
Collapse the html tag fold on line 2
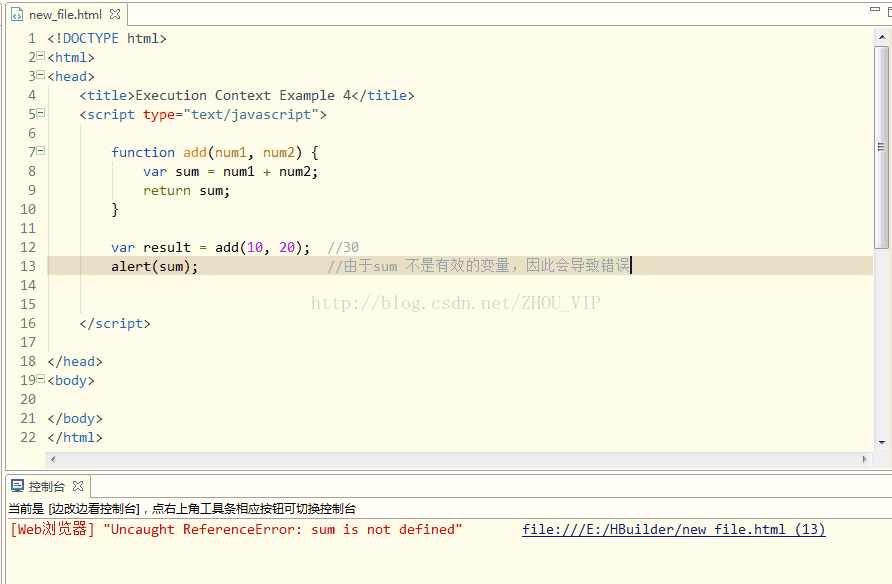[x=40, y=56]
